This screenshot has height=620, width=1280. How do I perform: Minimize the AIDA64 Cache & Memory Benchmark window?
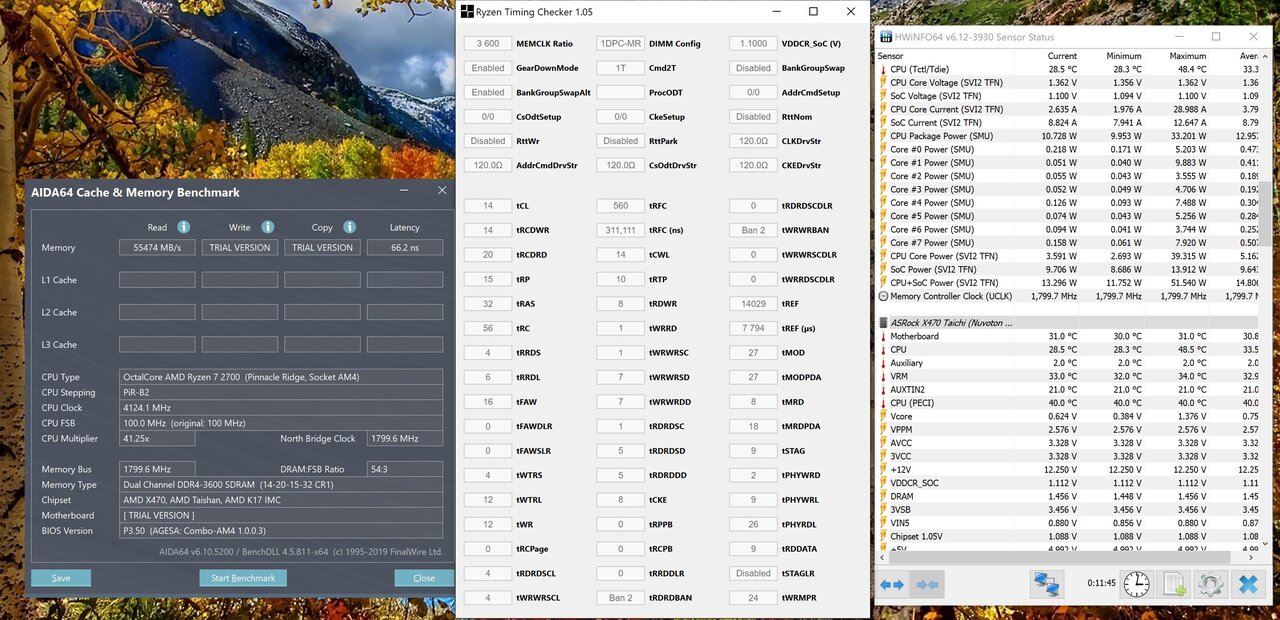click(x=404, y=190)
